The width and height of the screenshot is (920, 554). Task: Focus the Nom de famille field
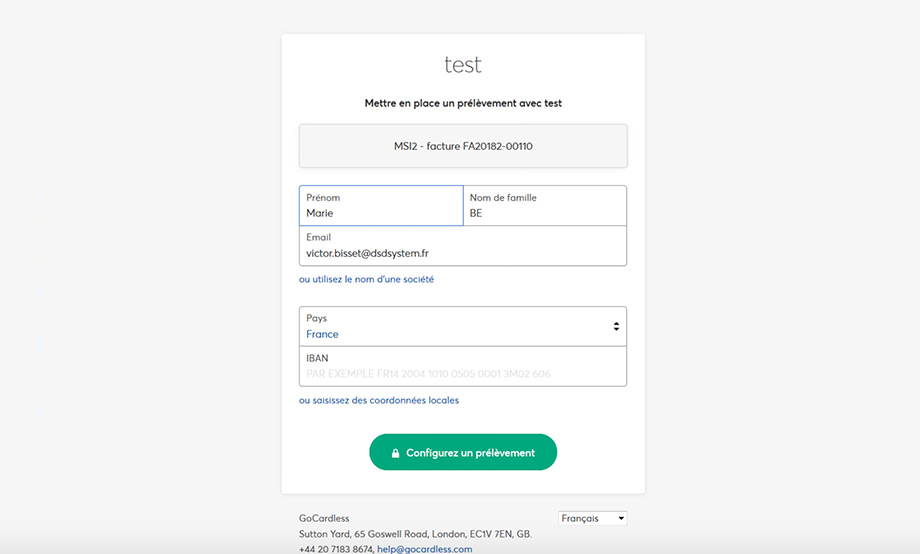(x=545, y=213)
